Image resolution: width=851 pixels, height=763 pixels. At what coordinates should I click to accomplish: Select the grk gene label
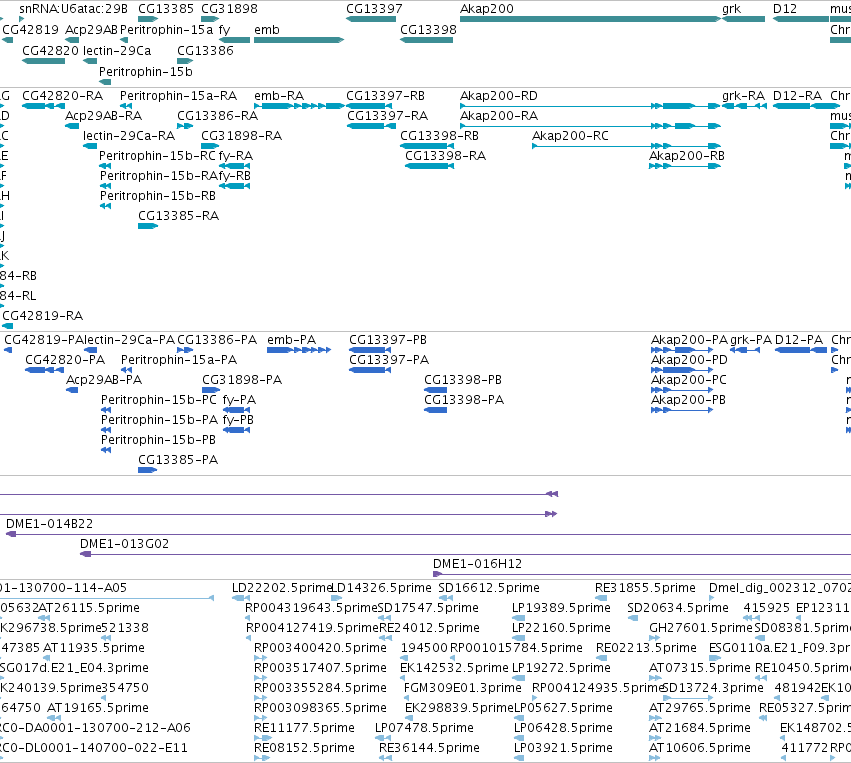(732, 9)
